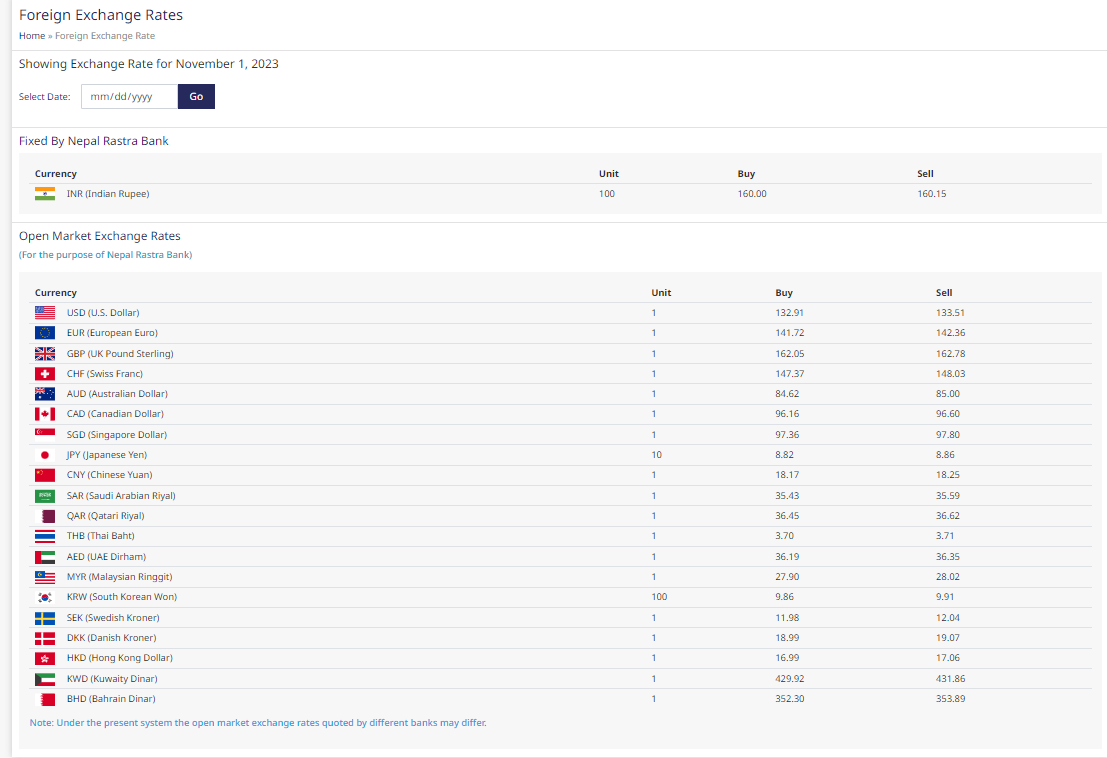Focus the Select Date input field

(129, 97)
